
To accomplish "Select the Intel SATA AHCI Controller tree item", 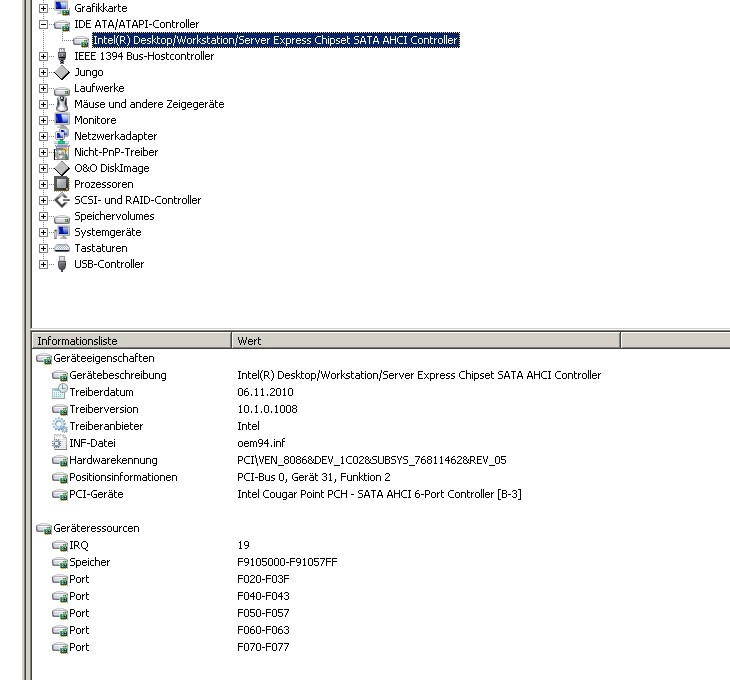I will 276,40.
